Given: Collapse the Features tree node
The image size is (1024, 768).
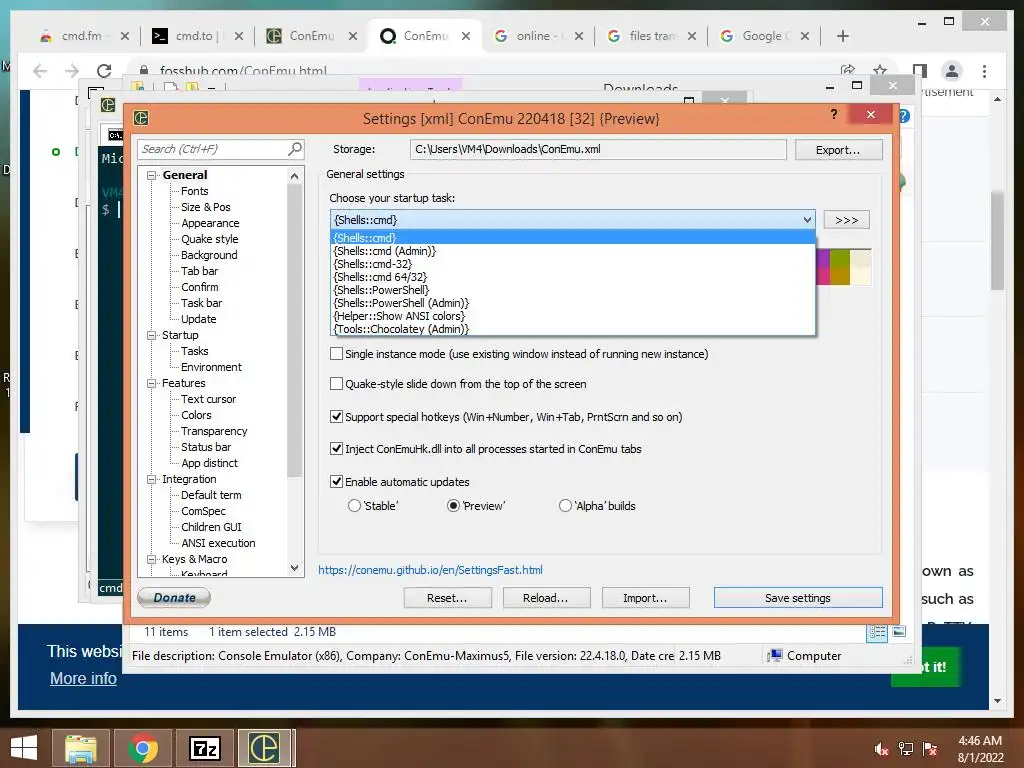Looking at the screenshot, I should pos(152,383).
